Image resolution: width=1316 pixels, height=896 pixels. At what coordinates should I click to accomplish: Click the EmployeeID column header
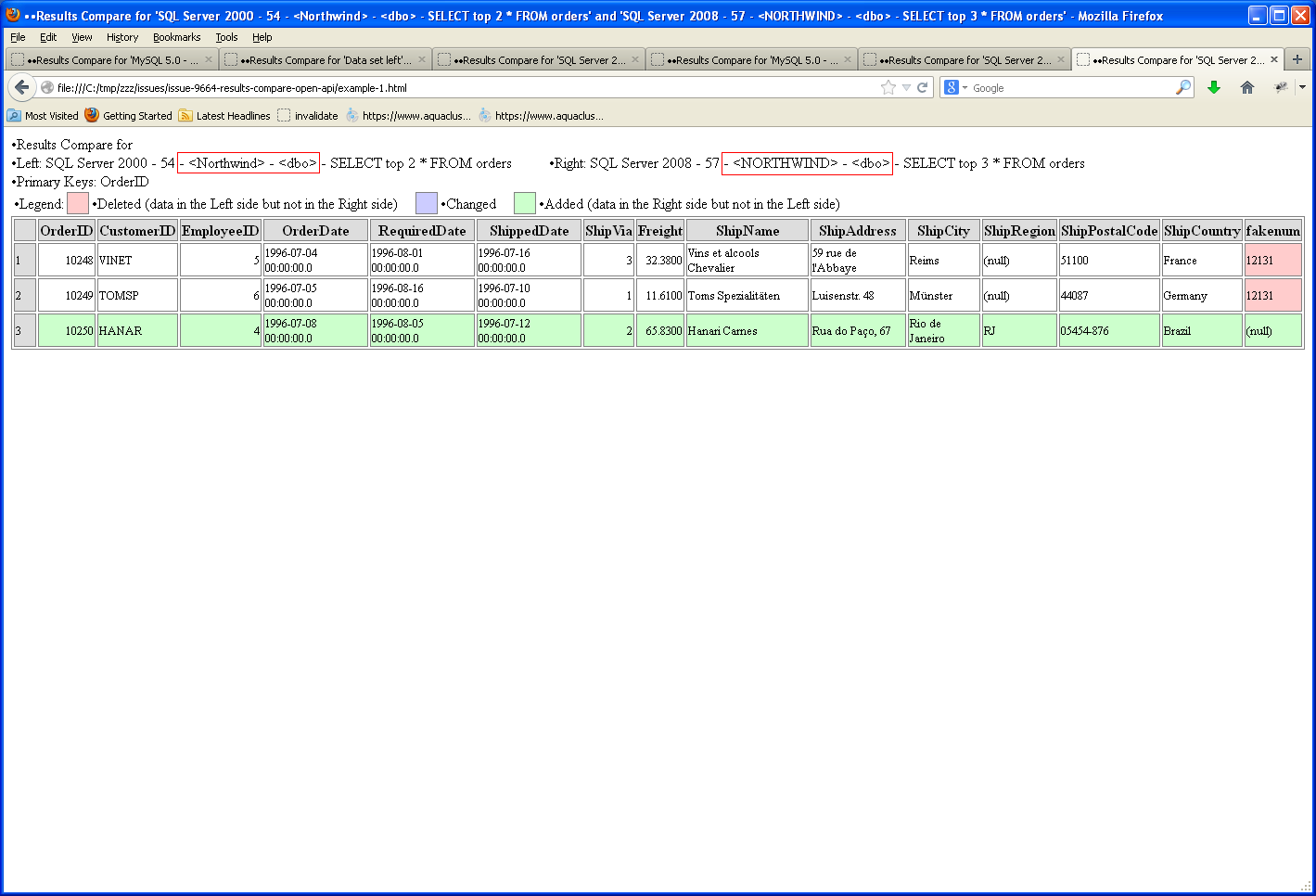coord(221,231)
